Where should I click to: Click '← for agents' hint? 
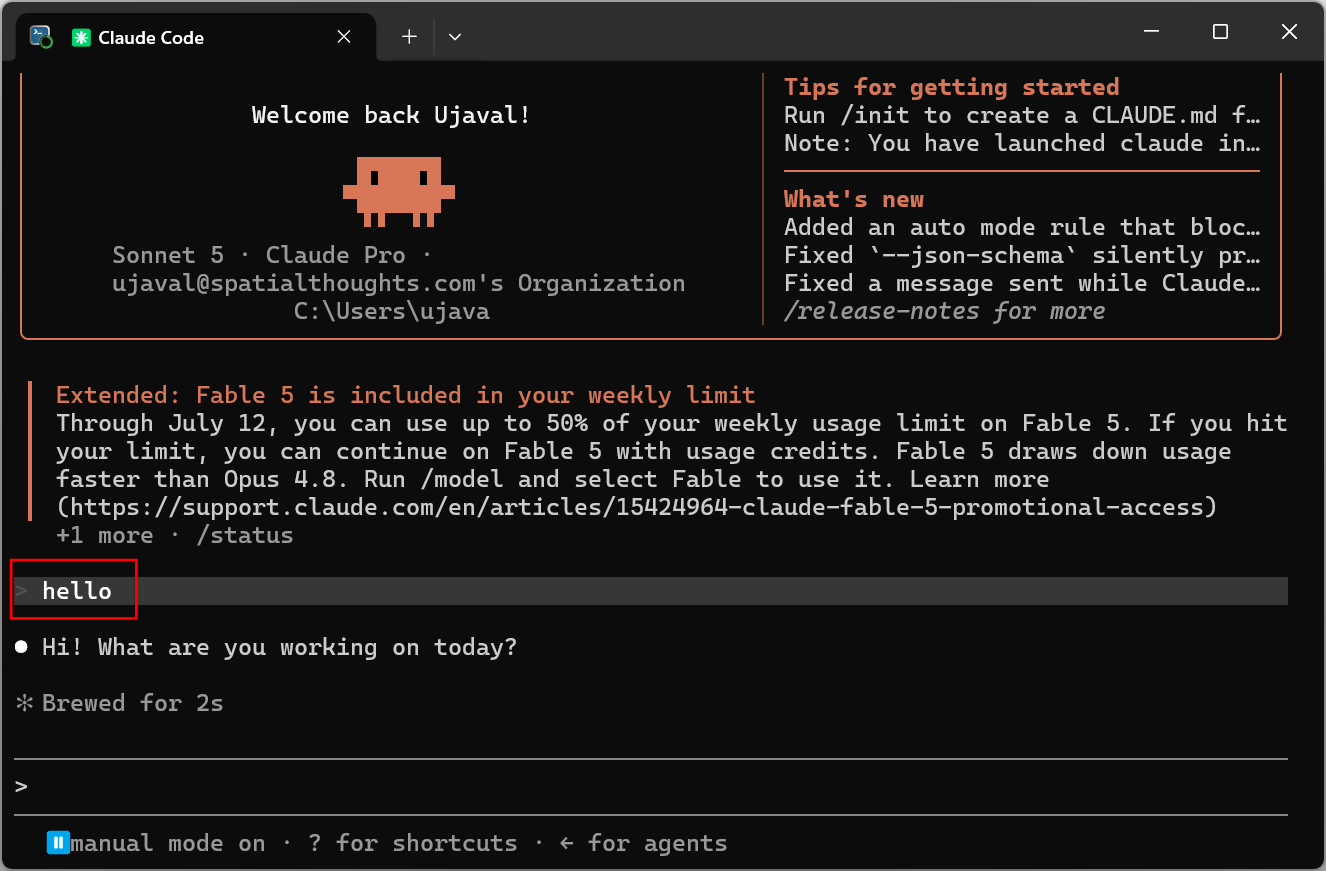[x=644, y=843]
